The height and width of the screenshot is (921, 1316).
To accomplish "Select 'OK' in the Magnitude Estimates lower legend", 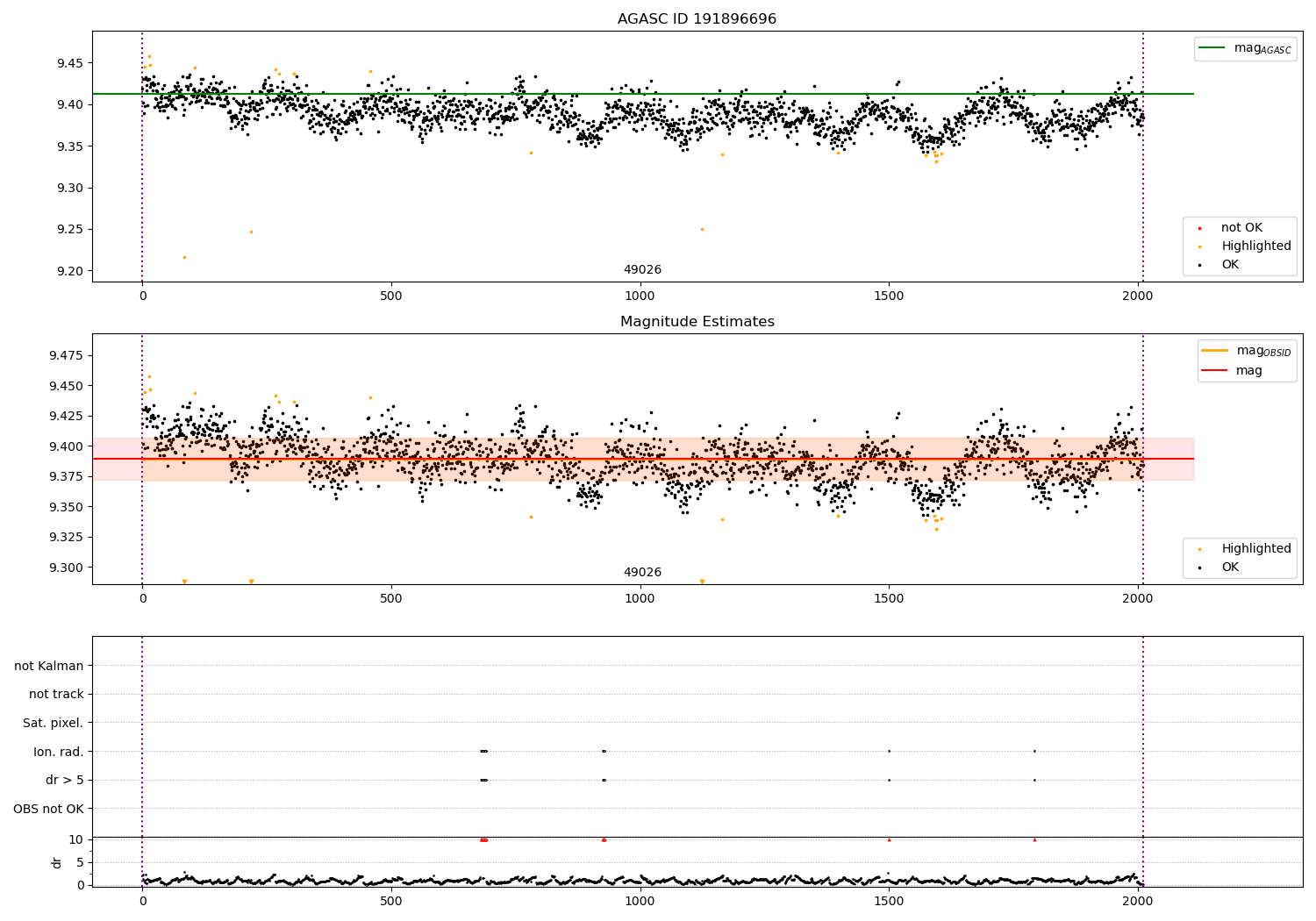I will [x=1230, y=568].
